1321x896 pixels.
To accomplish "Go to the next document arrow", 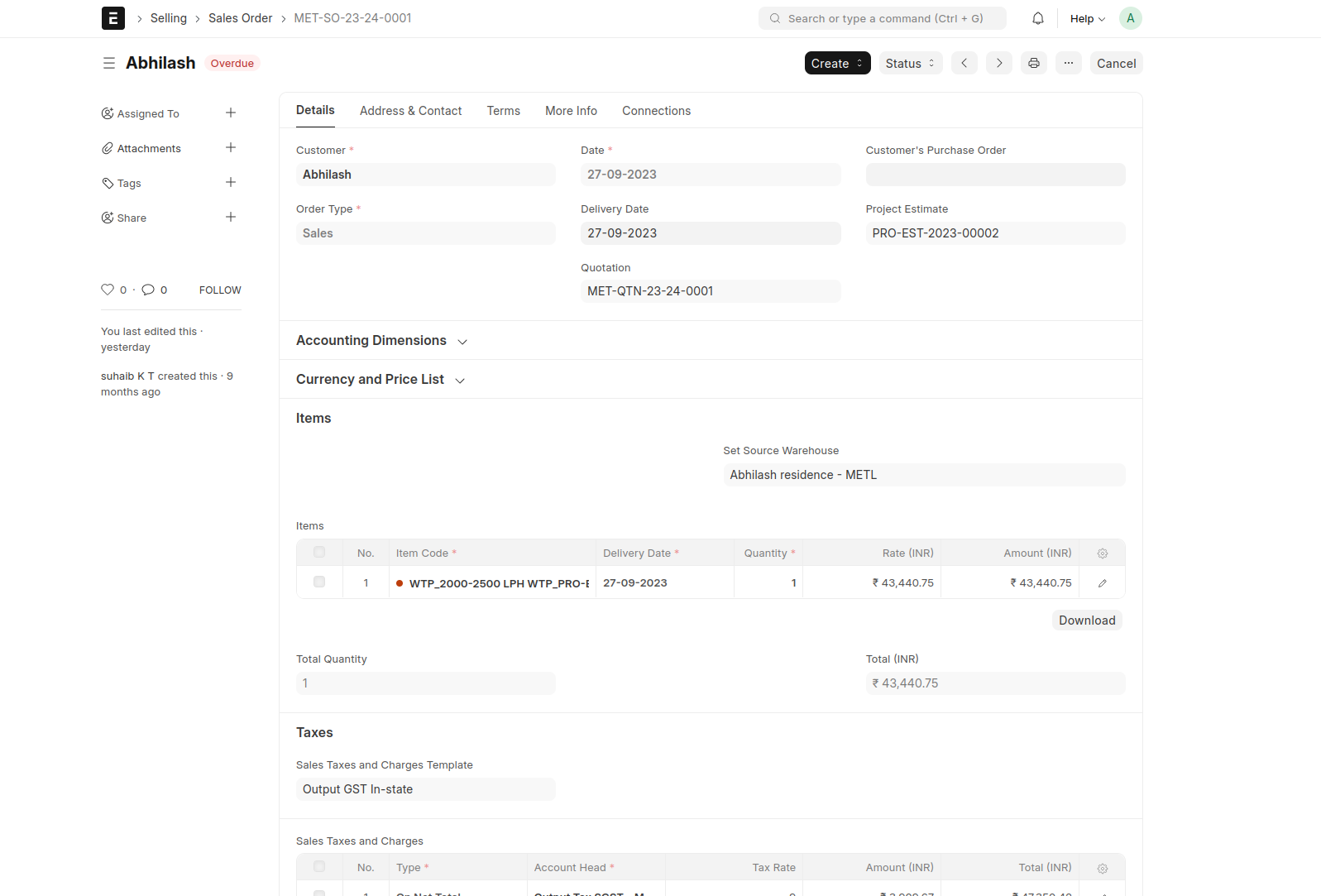I will [x=998, y=63].
